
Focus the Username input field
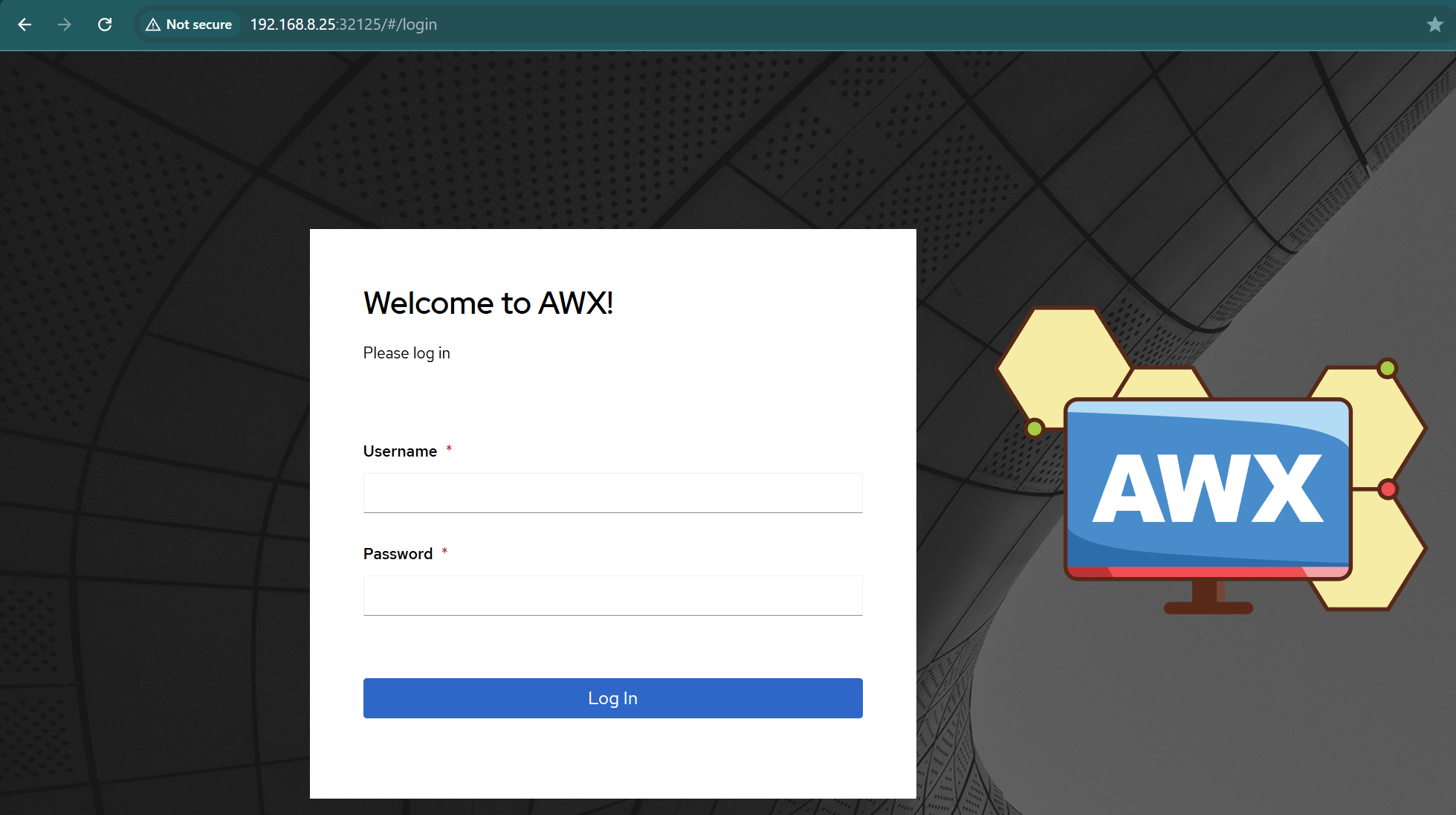tap(612, 493)
